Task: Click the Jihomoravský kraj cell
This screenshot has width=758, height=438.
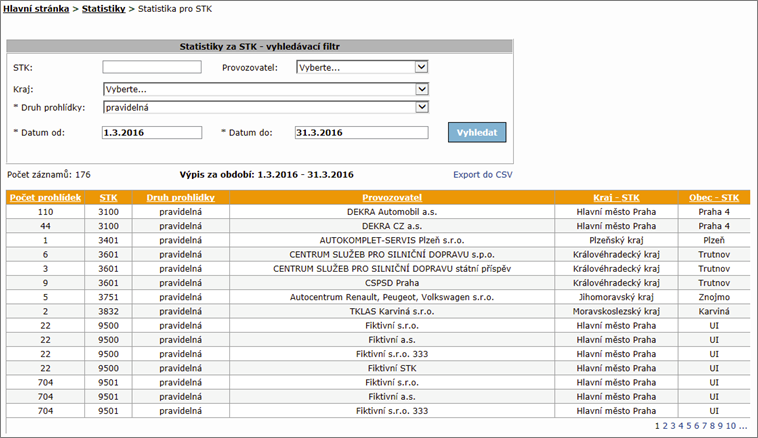Action: 616,297
